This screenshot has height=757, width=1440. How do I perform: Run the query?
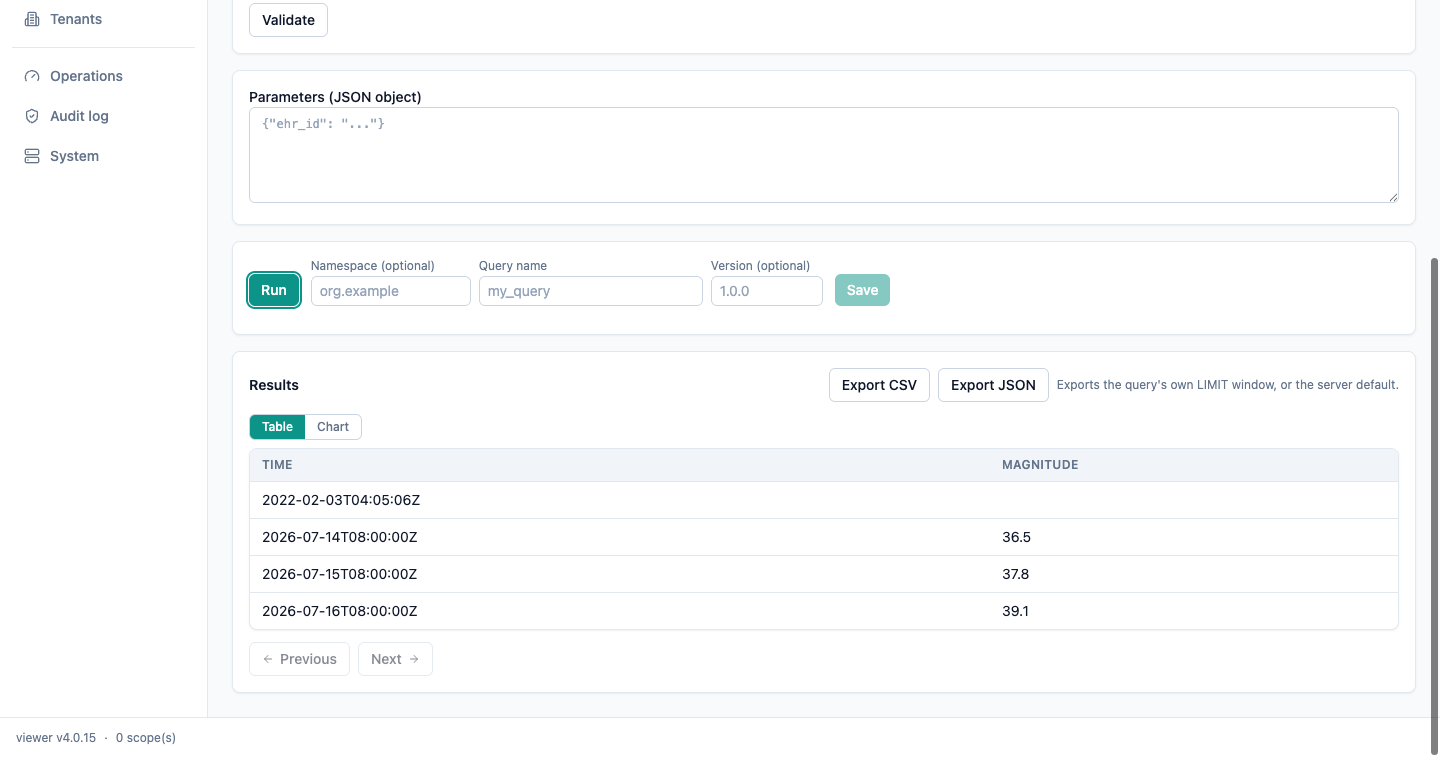click(274, 290)
